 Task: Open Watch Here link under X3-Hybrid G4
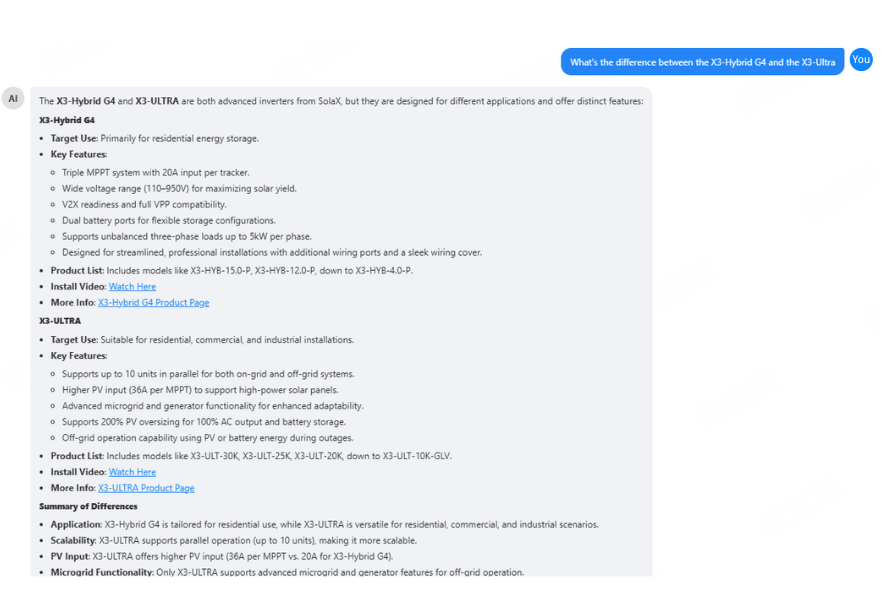click(x=132, y=287)
